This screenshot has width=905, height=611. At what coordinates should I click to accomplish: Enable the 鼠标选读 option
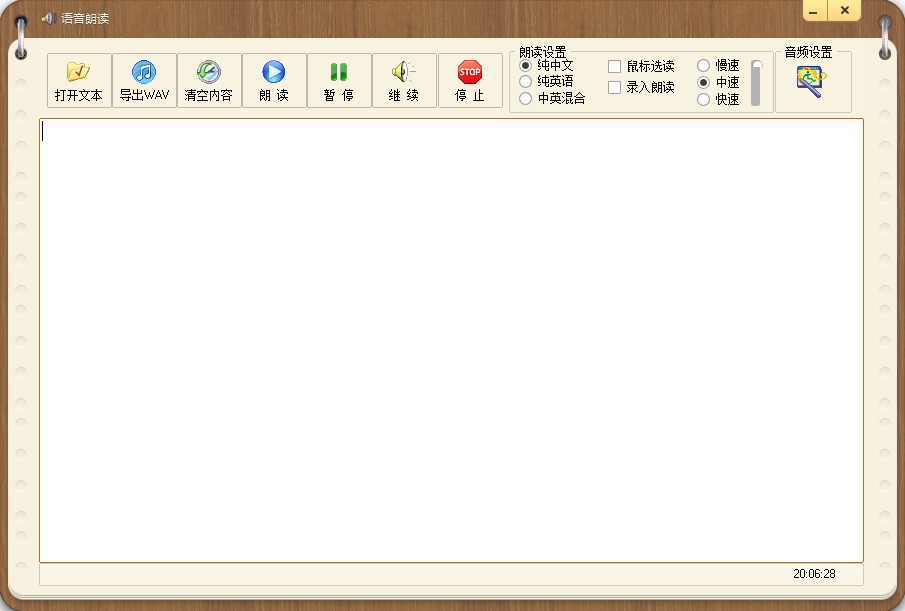tap(615, 66)
